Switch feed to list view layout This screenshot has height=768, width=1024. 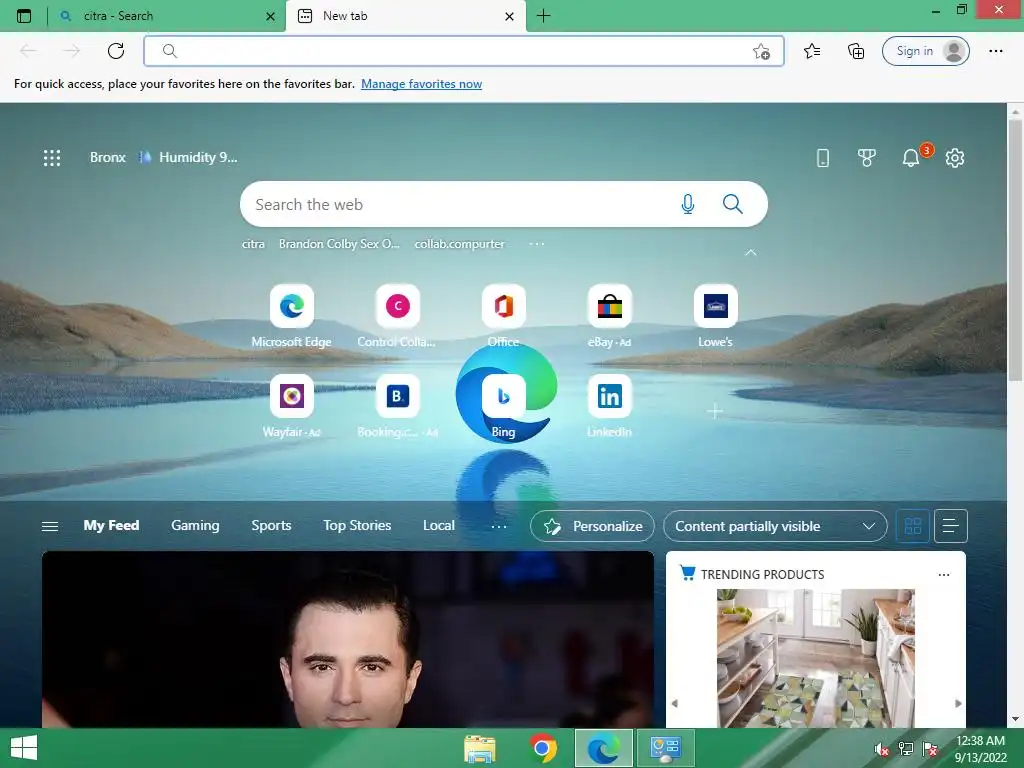(x=951, y=526)
